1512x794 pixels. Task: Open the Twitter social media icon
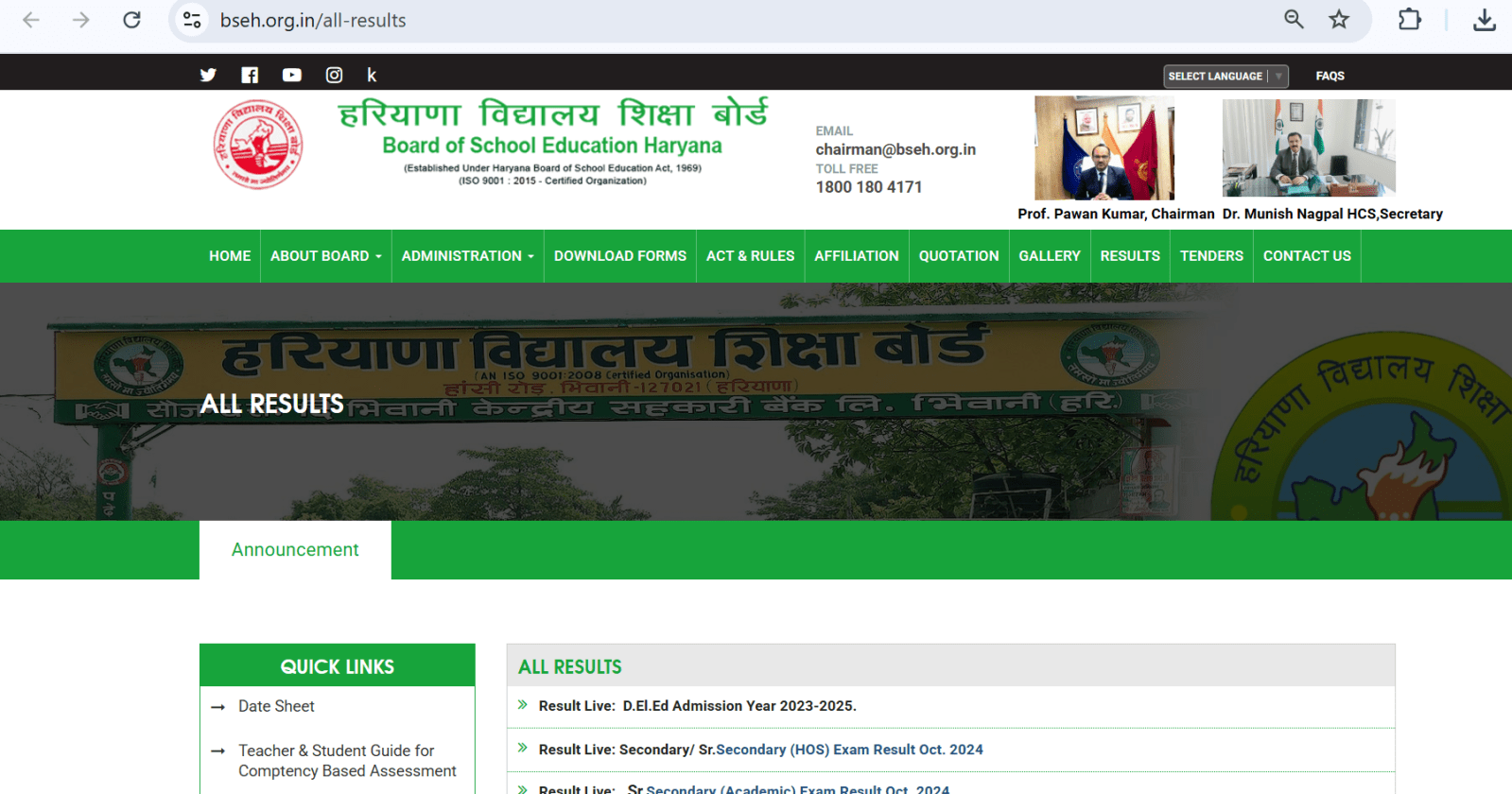208,76
